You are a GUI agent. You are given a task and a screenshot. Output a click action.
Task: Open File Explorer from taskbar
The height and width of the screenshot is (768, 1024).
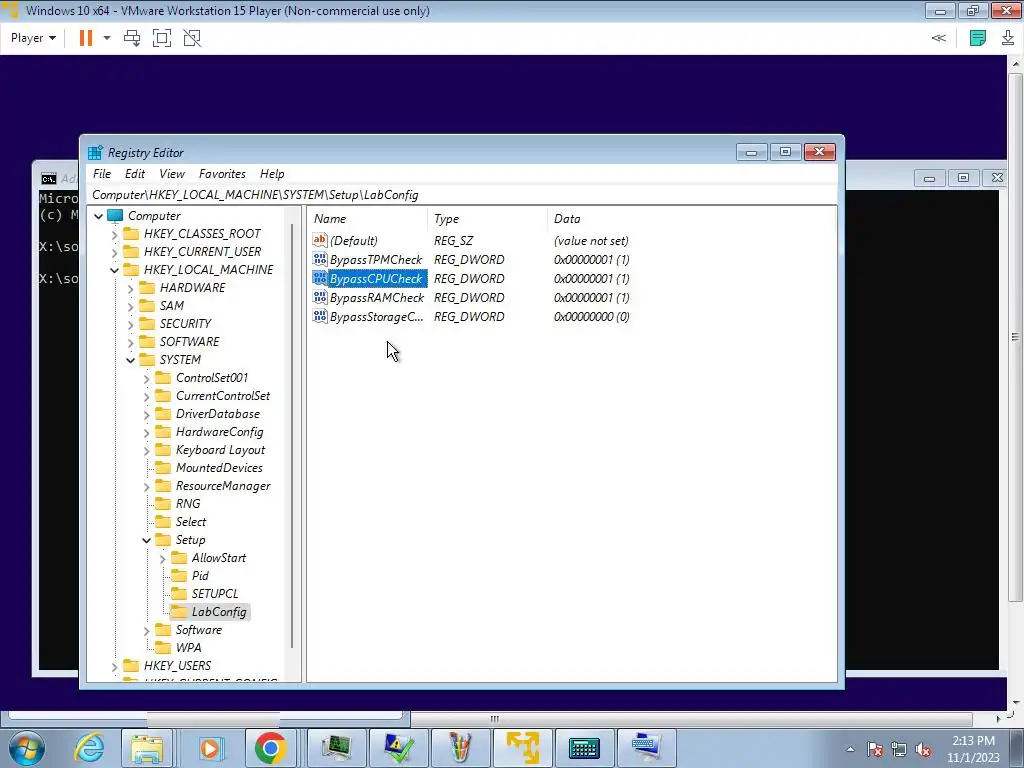(147, 748)
